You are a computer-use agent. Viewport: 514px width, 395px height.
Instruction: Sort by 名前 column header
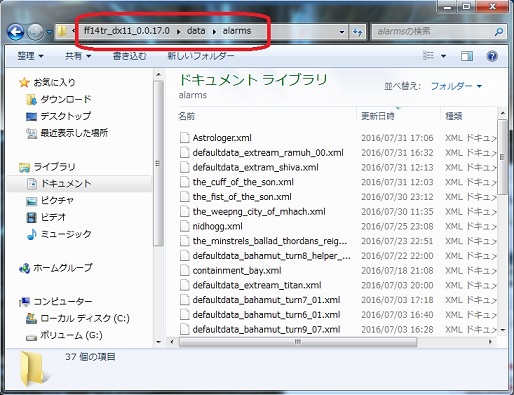[x=186, y=116]
